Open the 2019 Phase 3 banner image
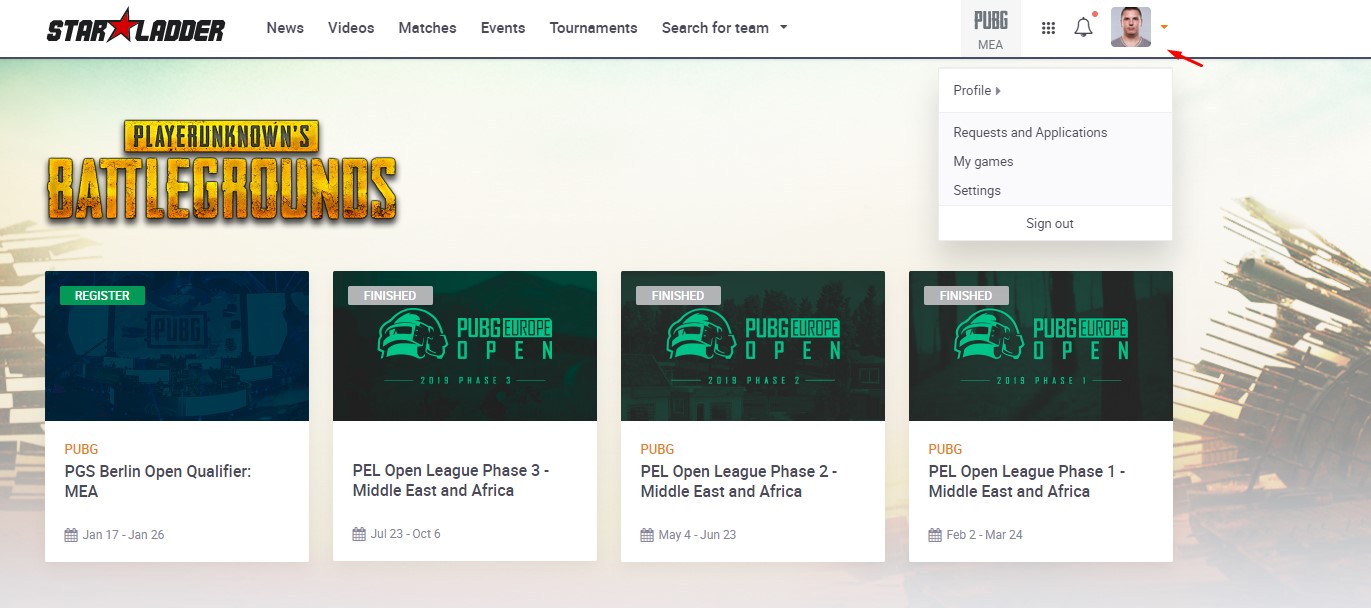1371x608 pixels. [465, 346]
